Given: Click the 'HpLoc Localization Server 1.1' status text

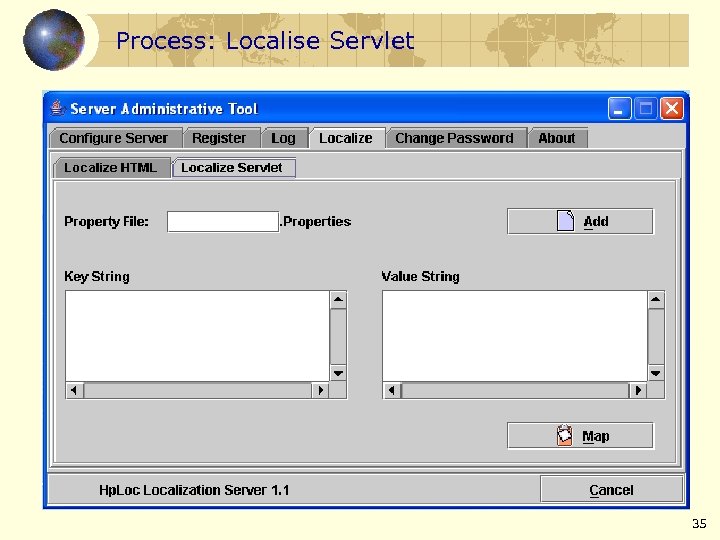Looking at the screenshot, I should click(x=194, y=490).
